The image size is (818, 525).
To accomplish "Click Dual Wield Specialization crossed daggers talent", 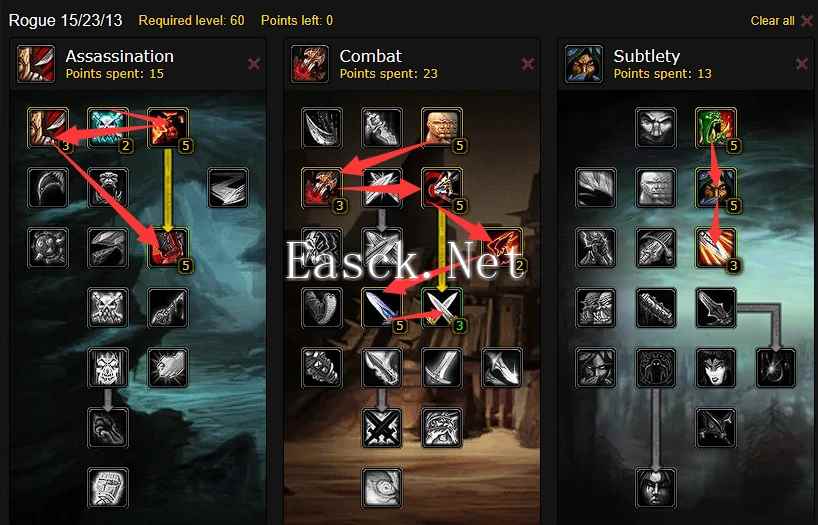I will [442, 308].
